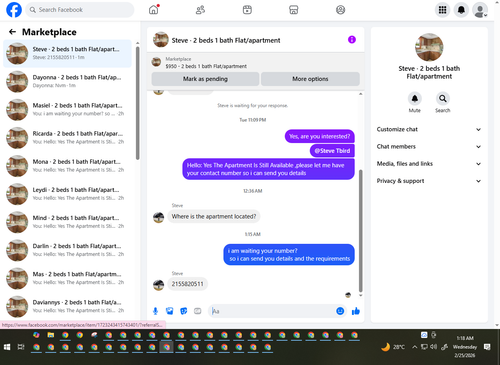Screen dimensions: 500x365
Task: Open the Marketplace storefront icon in top navigation
Action: (294, 10)
